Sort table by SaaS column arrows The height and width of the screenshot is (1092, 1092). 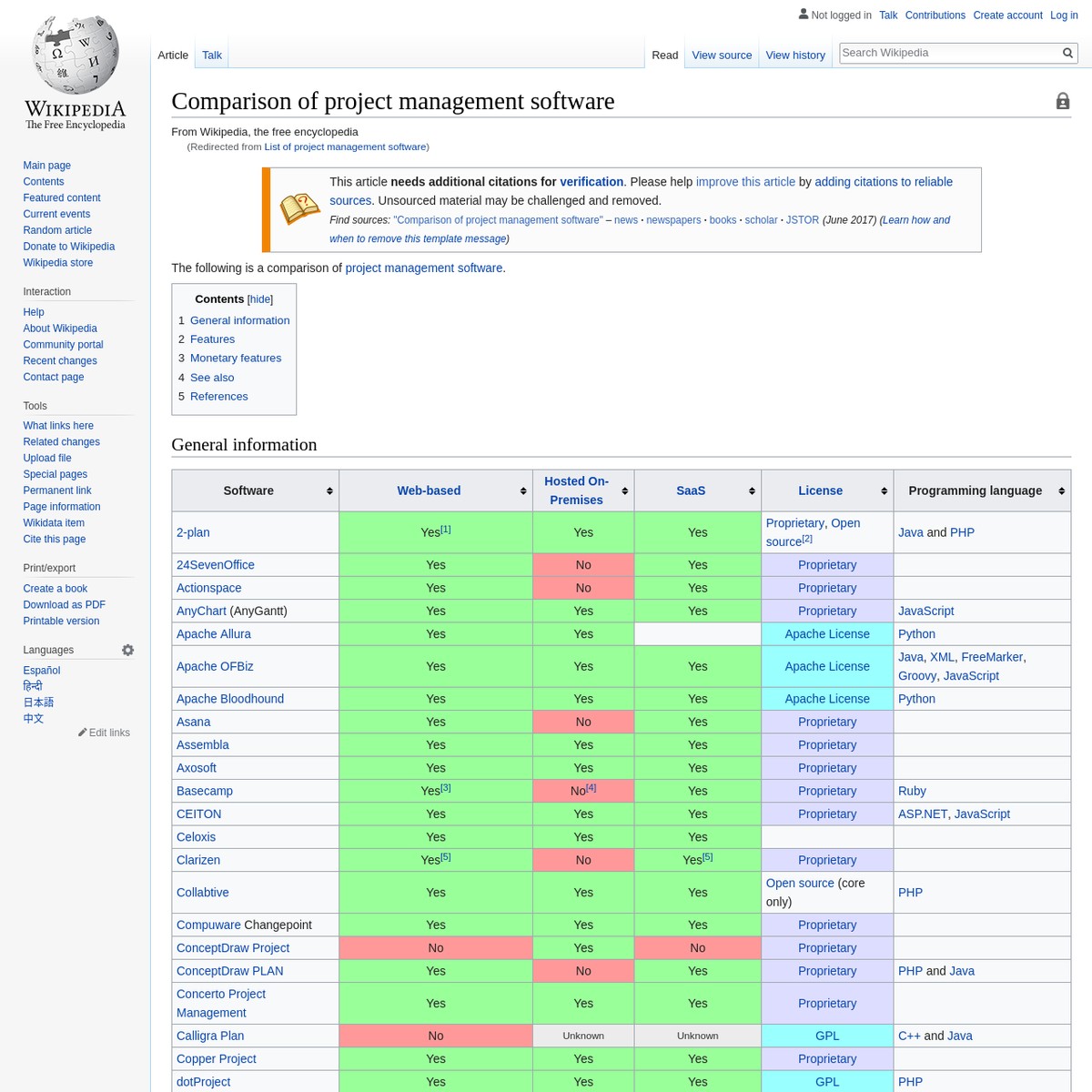[752, 490]
